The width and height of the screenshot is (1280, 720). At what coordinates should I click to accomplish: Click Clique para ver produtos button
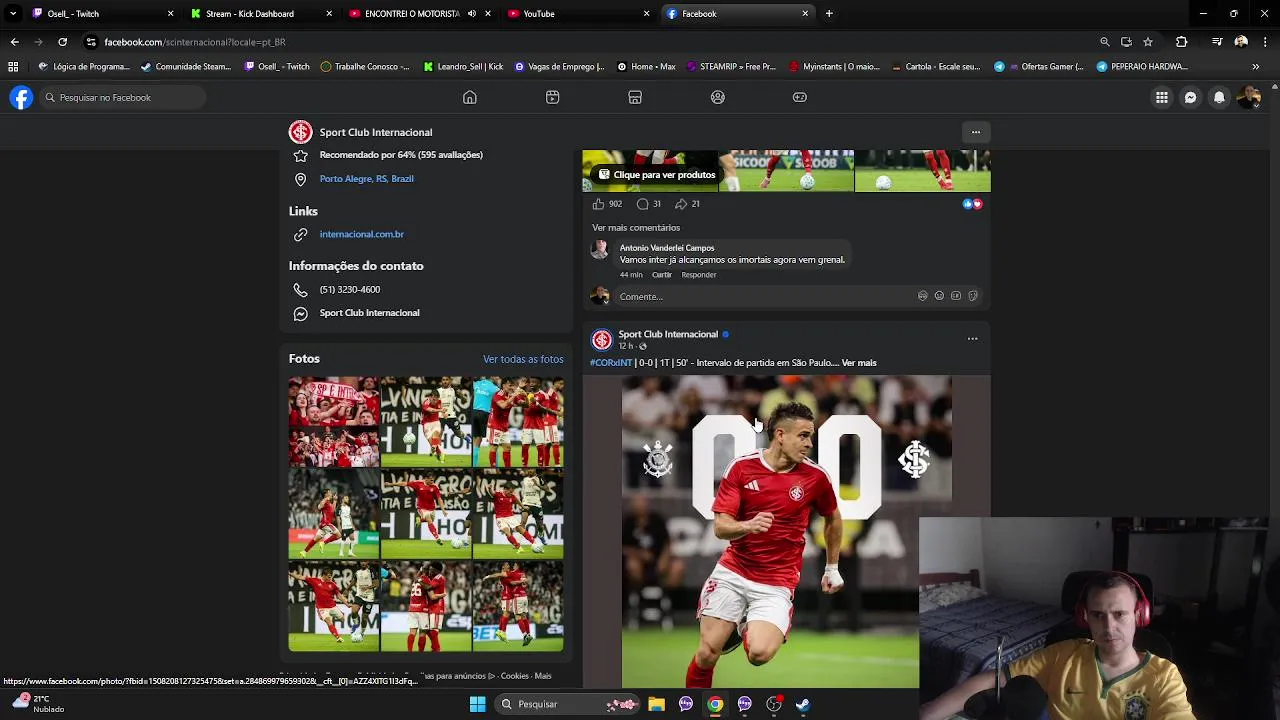pyautogui.click(x=657, y=174)
